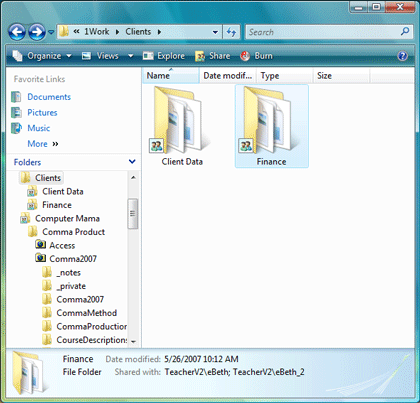Screen dimensions: 420x403
Task: Click the Pictures icon in Favorite Links
Action: pyautogui.click(x=16, y=113)
